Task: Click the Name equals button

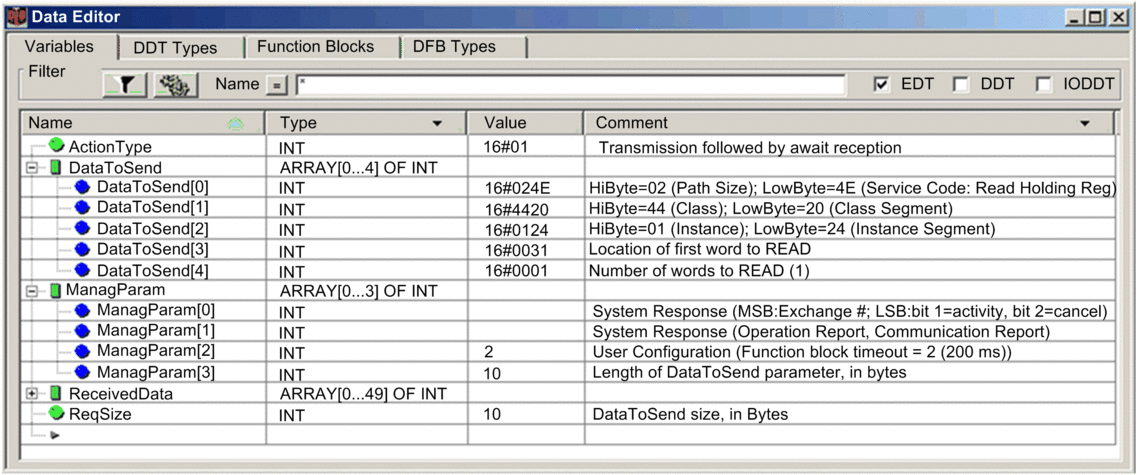Action: click(277, 86)
